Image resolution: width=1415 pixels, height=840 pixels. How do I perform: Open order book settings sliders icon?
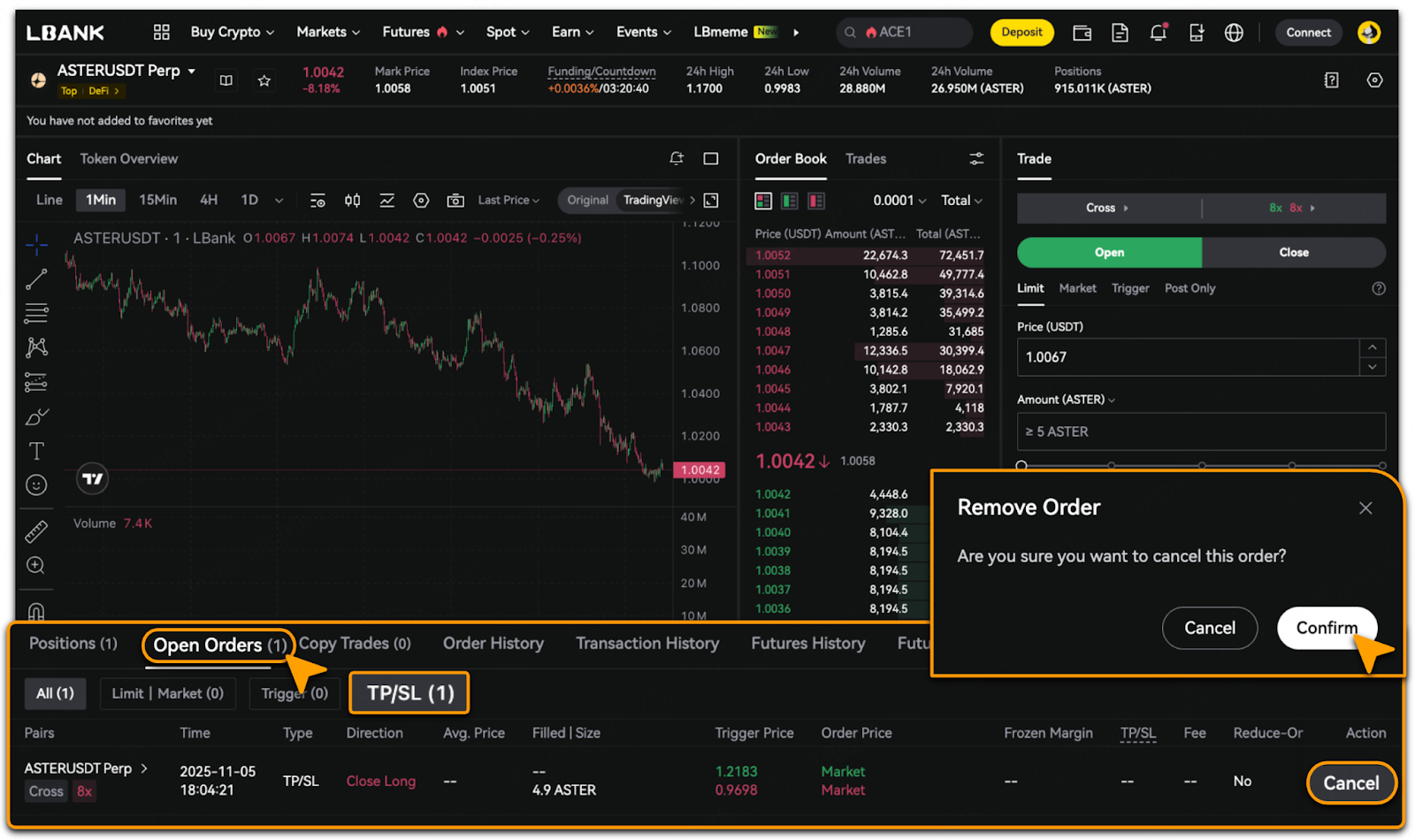[976, 158]
